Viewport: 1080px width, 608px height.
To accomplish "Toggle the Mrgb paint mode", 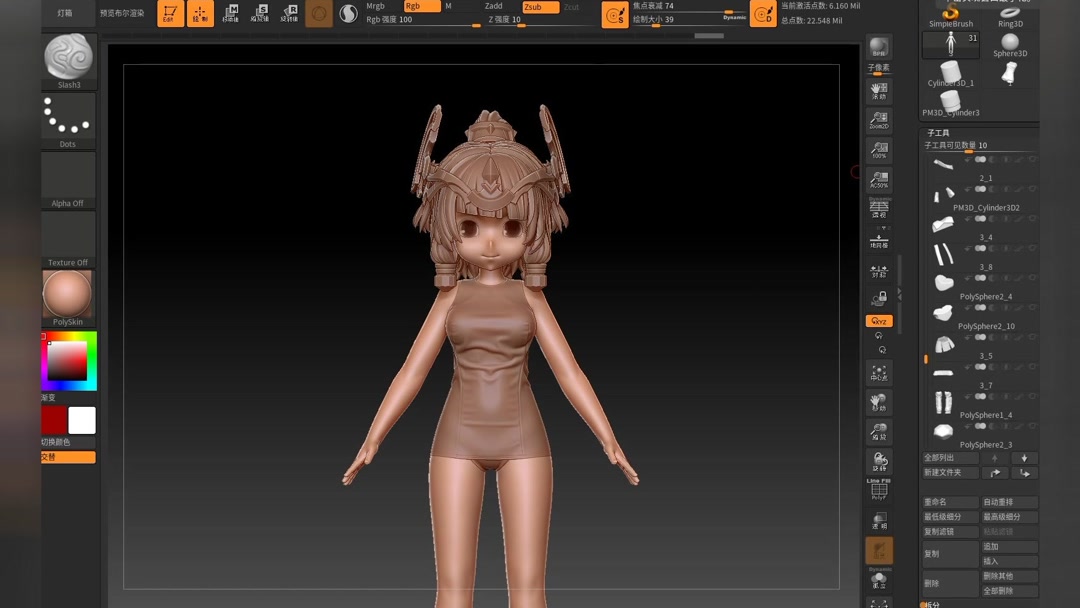I will click(x=375, y=6).
